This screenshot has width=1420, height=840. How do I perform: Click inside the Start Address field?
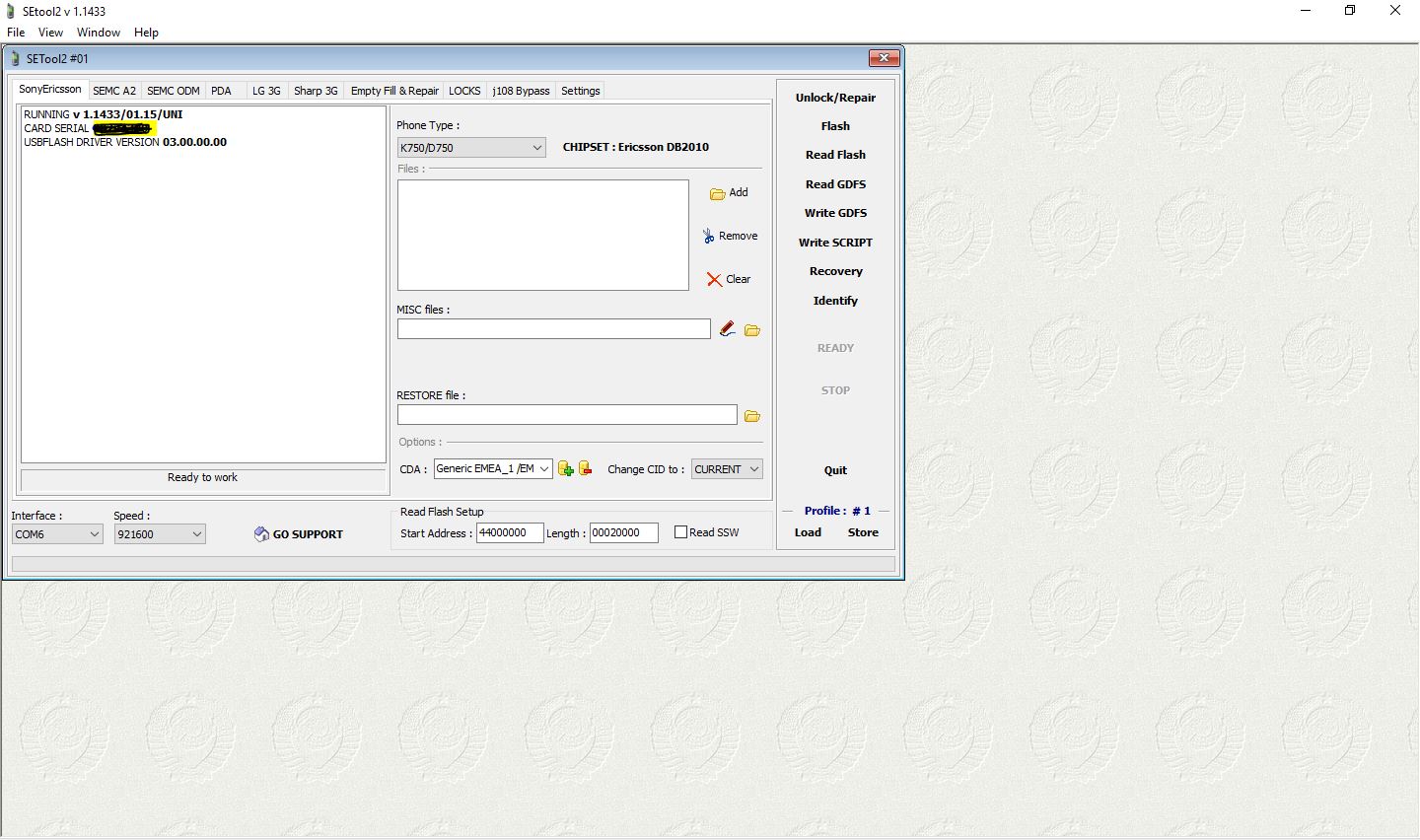point(509,532)
